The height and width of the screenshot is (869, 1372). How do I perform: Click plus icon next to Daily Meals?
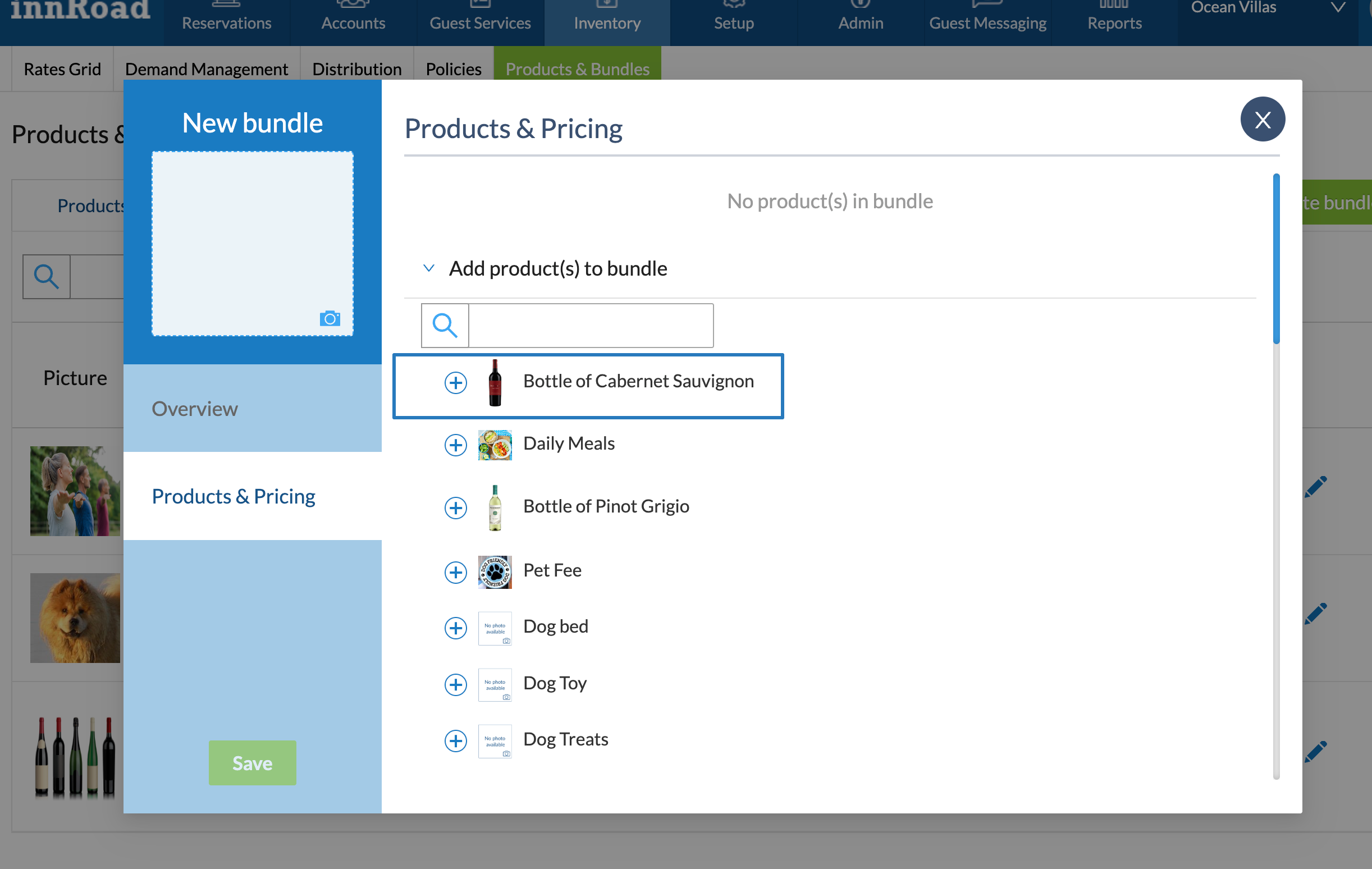click(x=455, y=445)
